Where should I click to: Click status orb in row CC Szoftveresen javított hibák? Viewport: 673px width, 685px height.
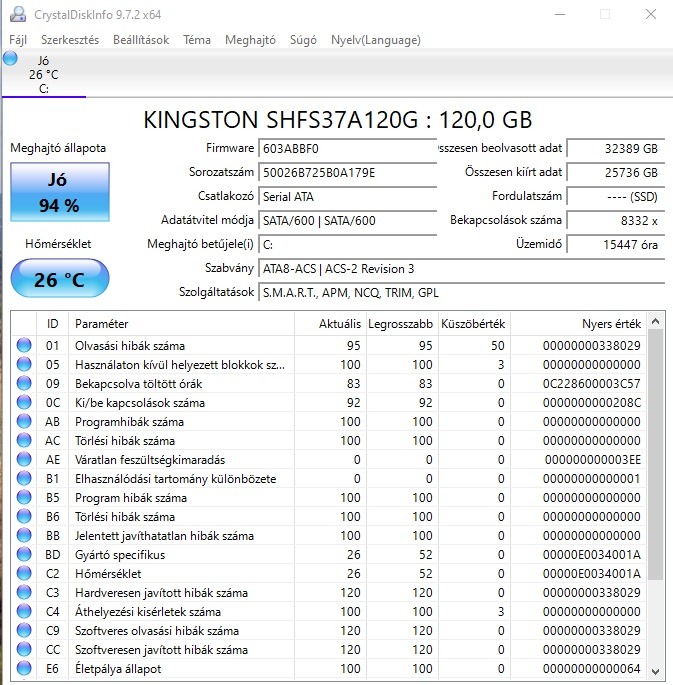[x=24, y=649]
